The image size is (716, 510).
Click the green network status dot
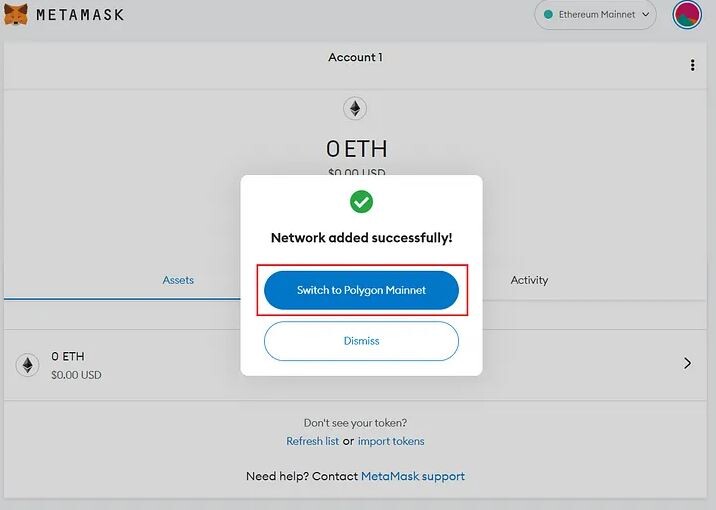548,15
